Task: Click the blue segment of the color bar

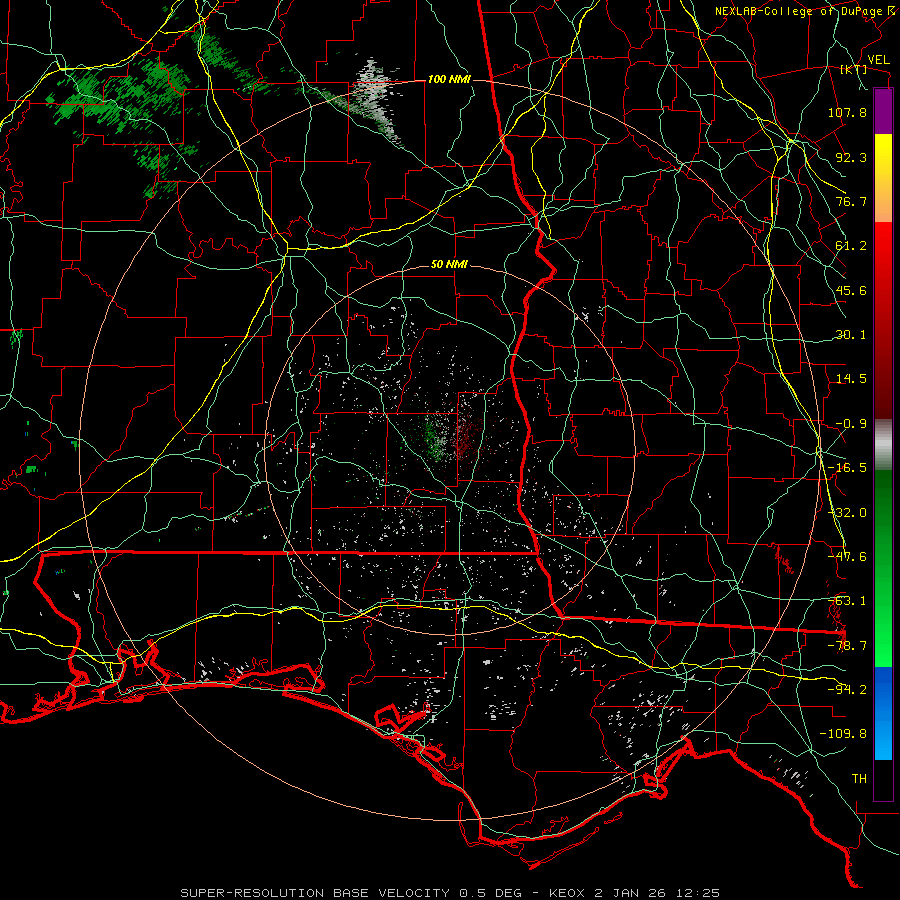Action: (x=883, y=713)
